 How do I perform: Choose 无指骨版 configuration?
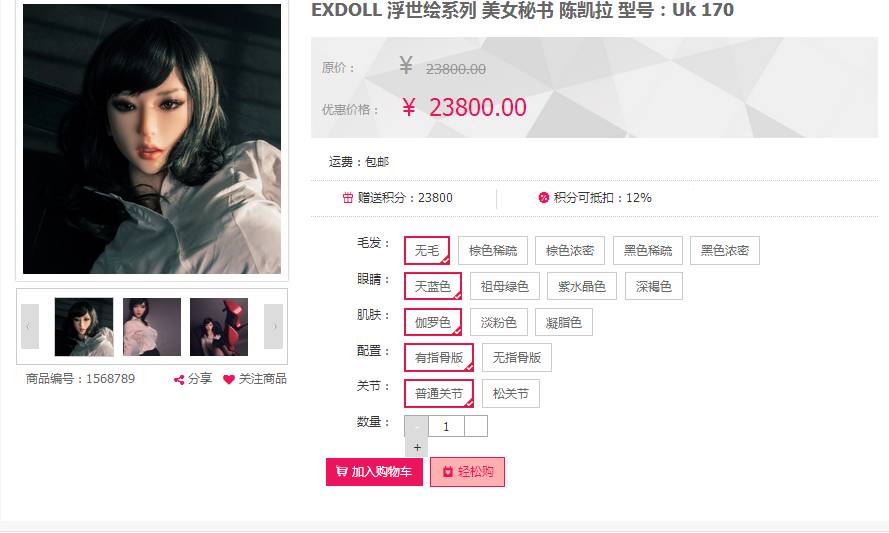click(517, 358)
